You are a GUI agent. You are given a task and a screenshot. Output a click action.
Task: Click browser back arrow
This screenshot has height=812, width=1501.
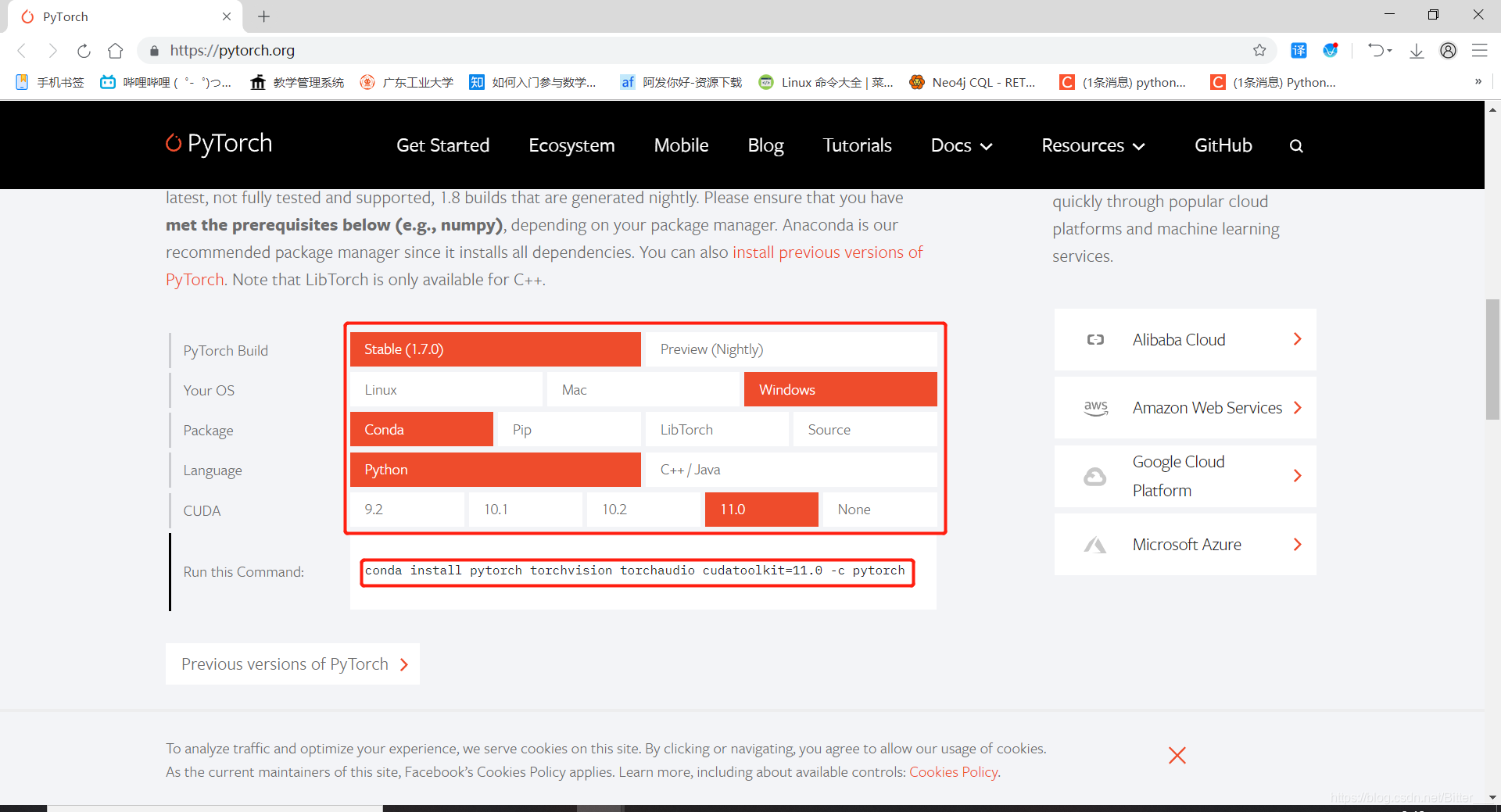[x=22, y=51]
